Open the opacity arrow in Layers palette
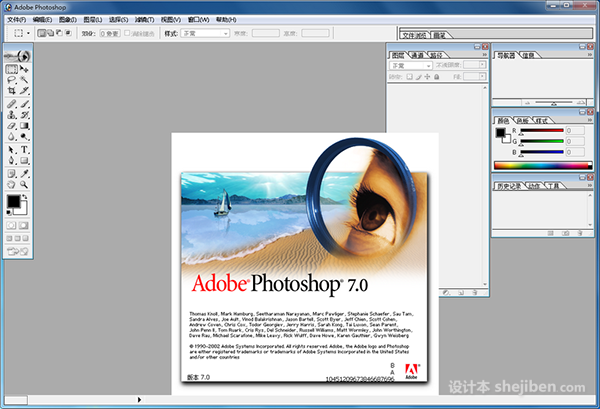Image resolution: width=600 pixels, height=409 pixels. pos(483,65)
